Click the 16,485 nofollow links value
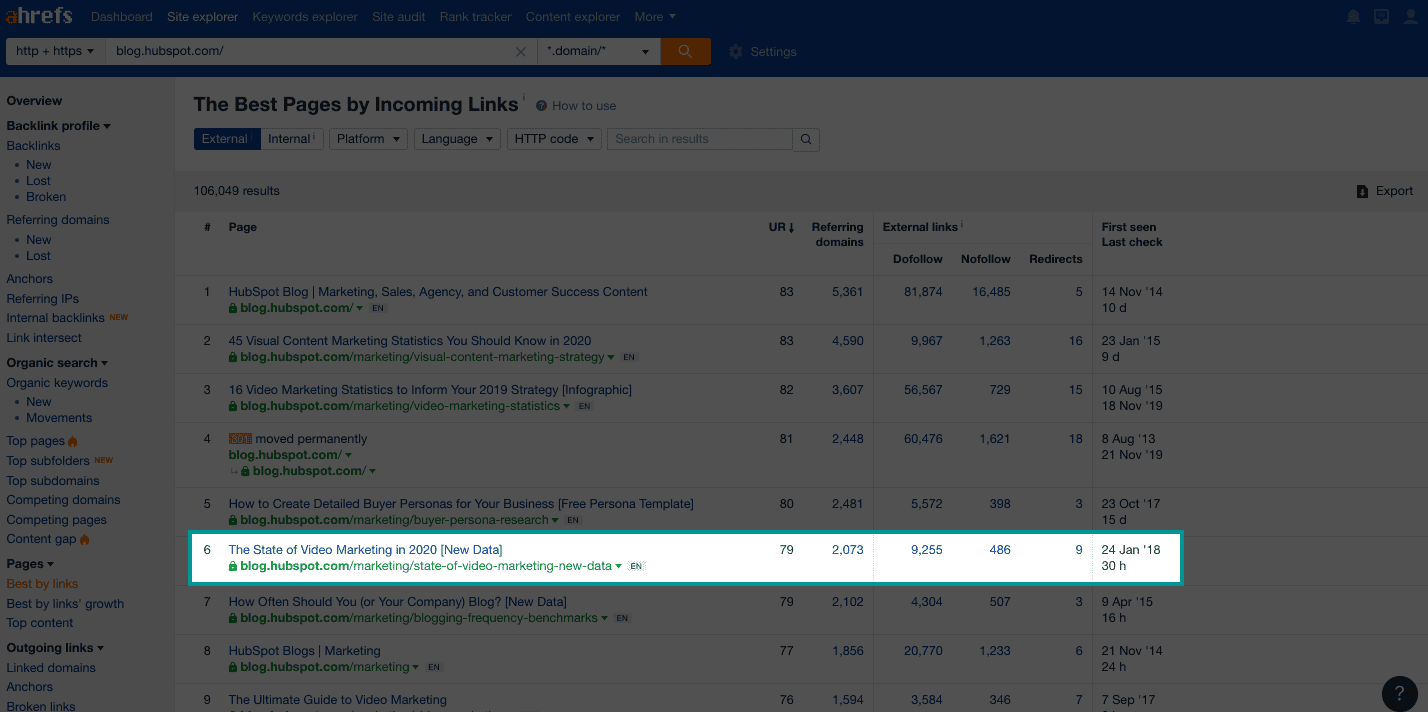The image size is (1428, 712). [991, 292]
